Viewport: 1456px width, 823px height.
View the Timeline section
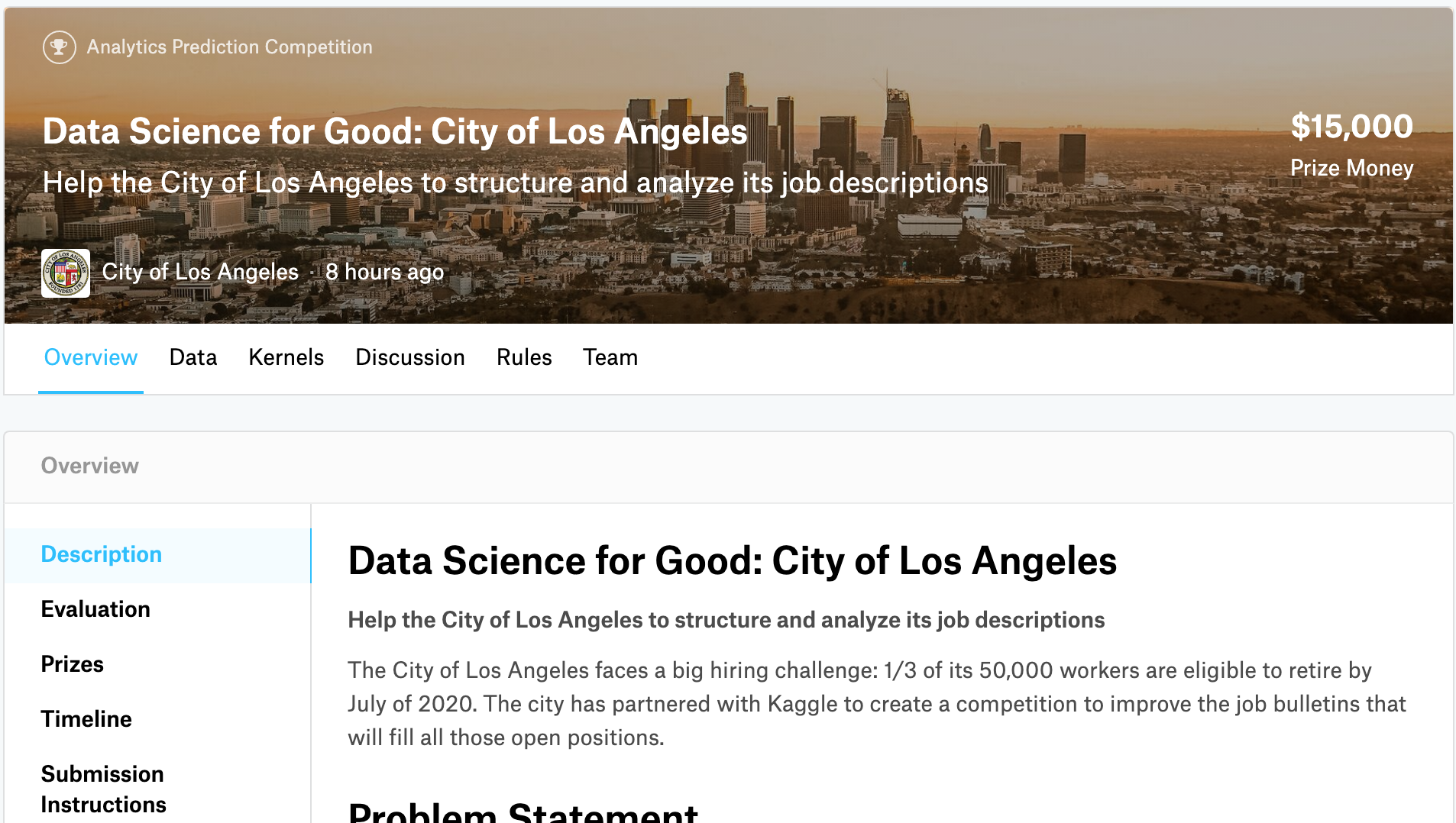coord(86,719)
